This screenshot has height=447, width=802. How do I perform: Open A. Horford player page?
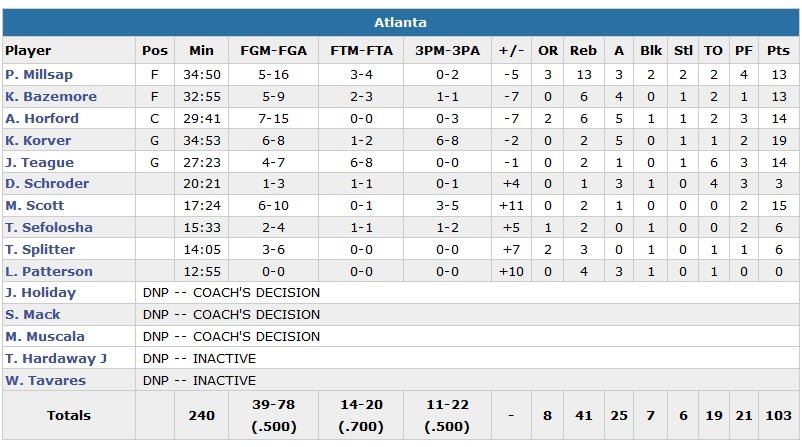(41, 119)
